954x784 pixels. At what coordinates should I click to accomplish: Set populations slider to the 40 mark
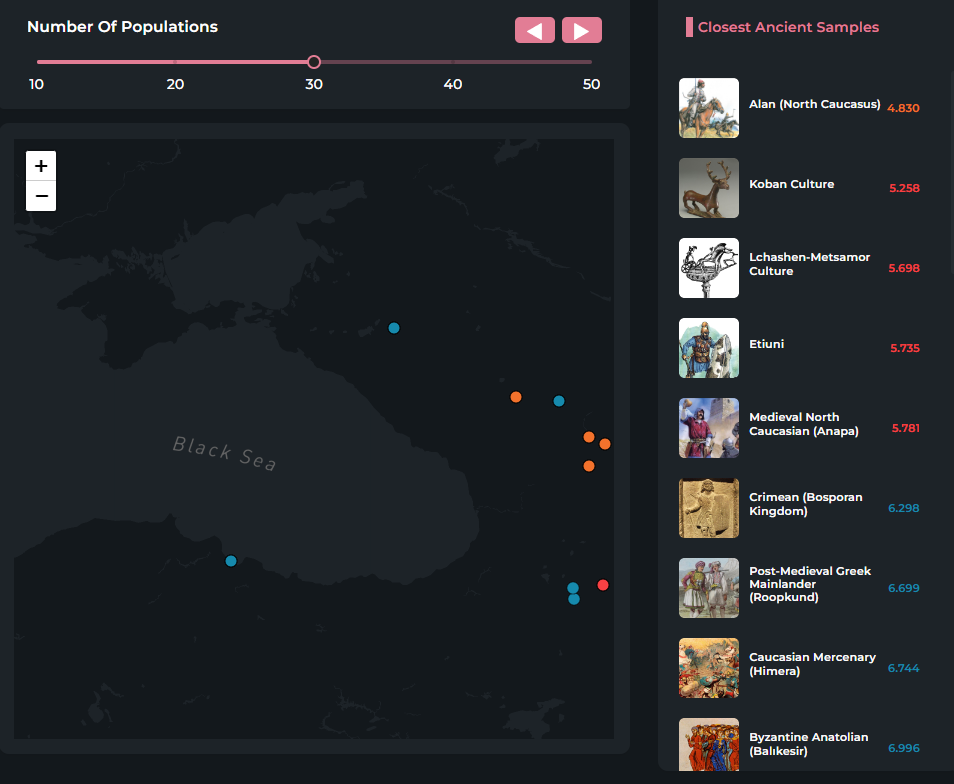[x=453, y=62]
